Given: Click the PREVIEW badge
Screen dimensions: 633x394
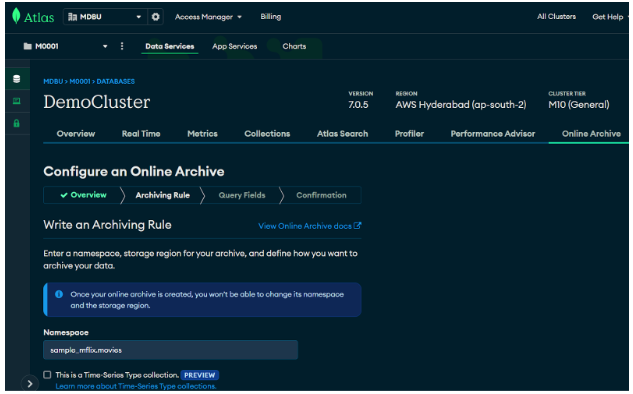Looking at the screenshot, I should (199, 375).
